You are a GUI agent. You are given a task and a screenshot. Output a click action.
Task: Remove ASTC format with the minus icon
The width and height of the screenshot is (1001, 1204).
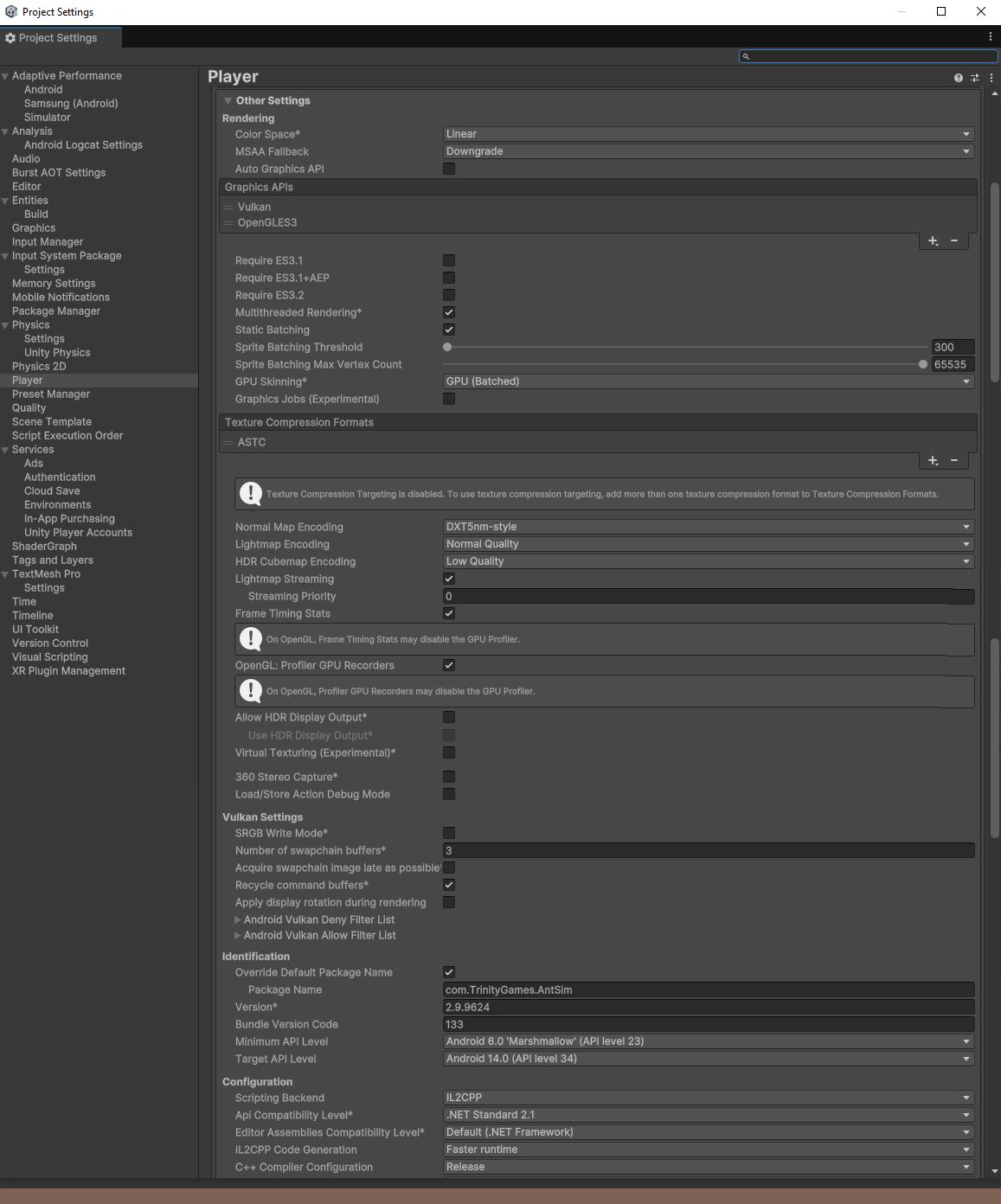click(x=954, y=460)
